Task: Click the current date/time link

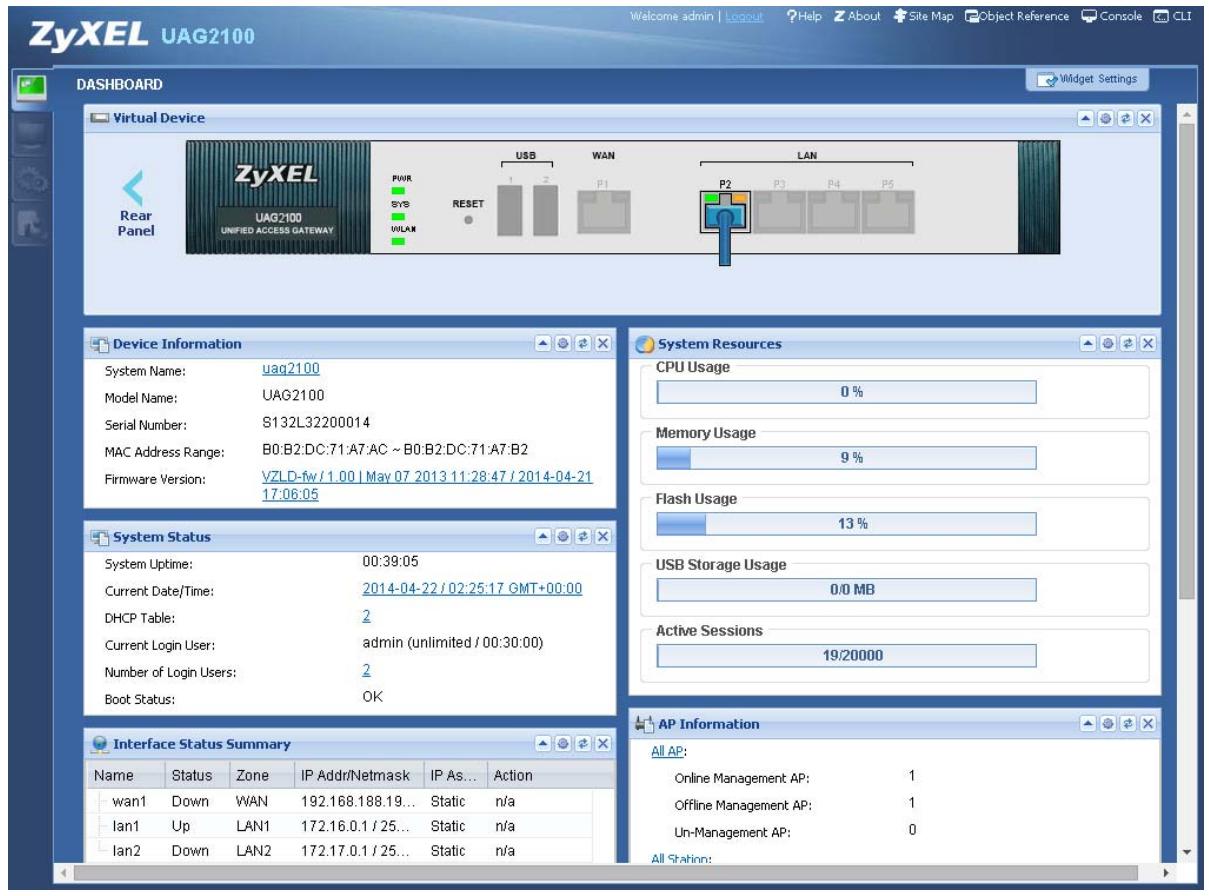Action: click(472, 589)
